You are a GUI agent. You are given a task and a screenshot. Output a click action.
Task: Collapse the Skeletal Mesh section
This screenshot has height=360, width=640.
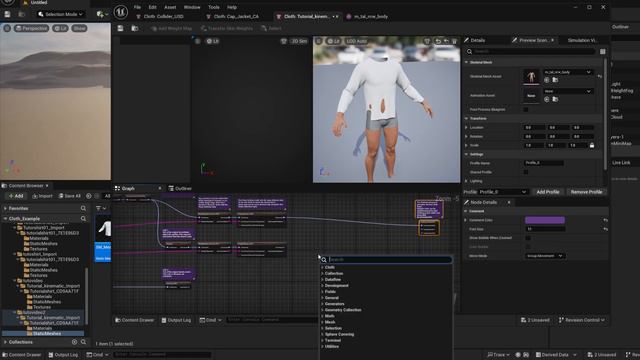point(467,62)
